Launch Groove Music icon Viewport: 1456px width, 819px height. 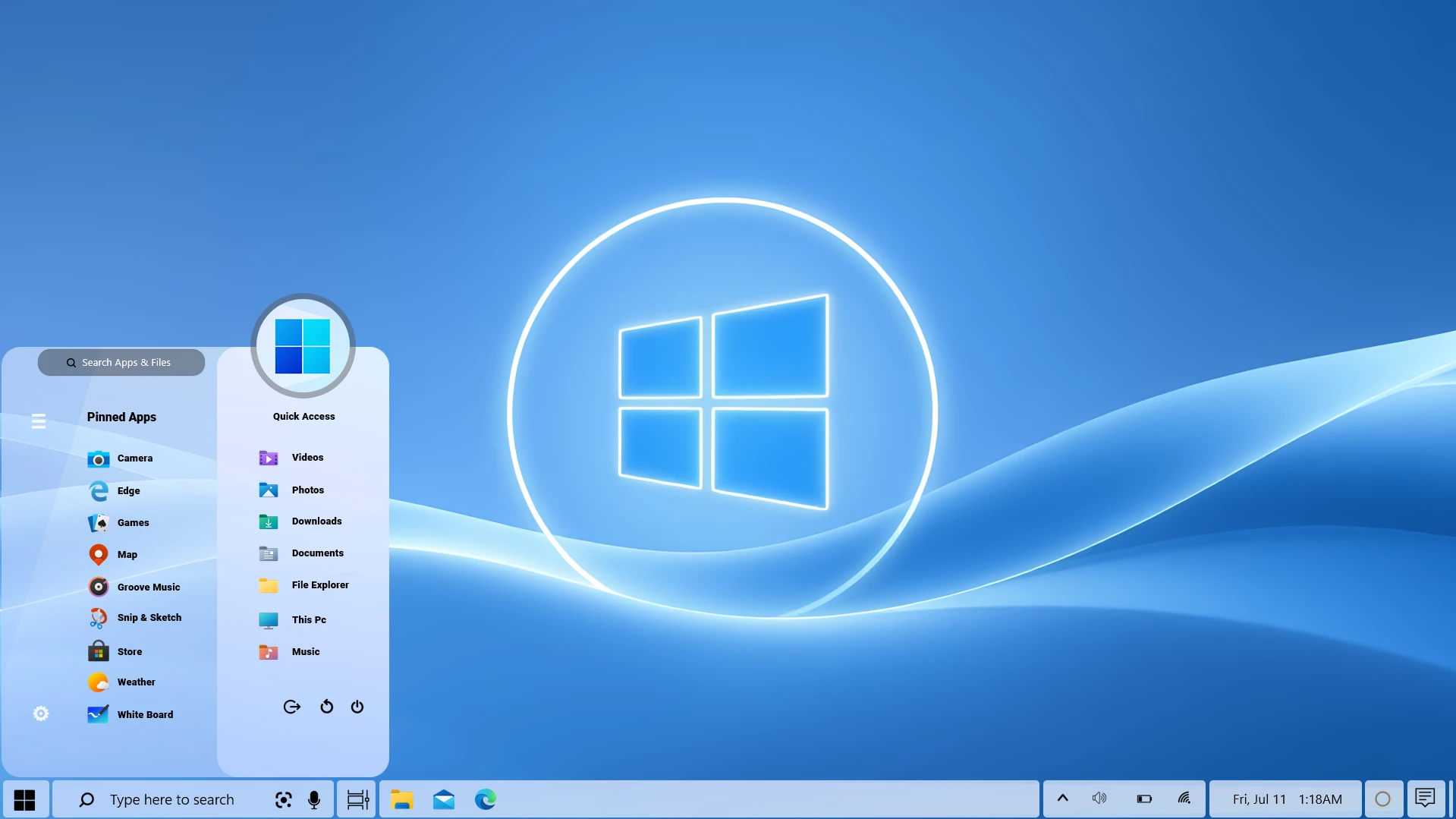(x=99, y=587)
